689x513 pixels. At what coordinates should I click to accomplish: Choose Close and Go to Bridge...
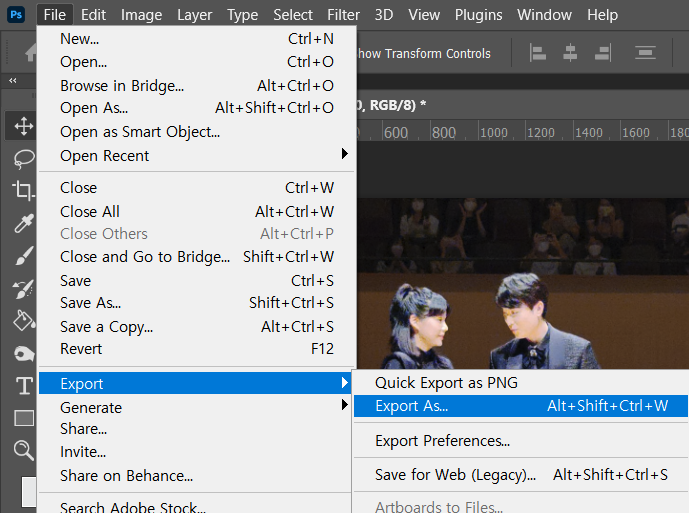(x=197, y=257)
